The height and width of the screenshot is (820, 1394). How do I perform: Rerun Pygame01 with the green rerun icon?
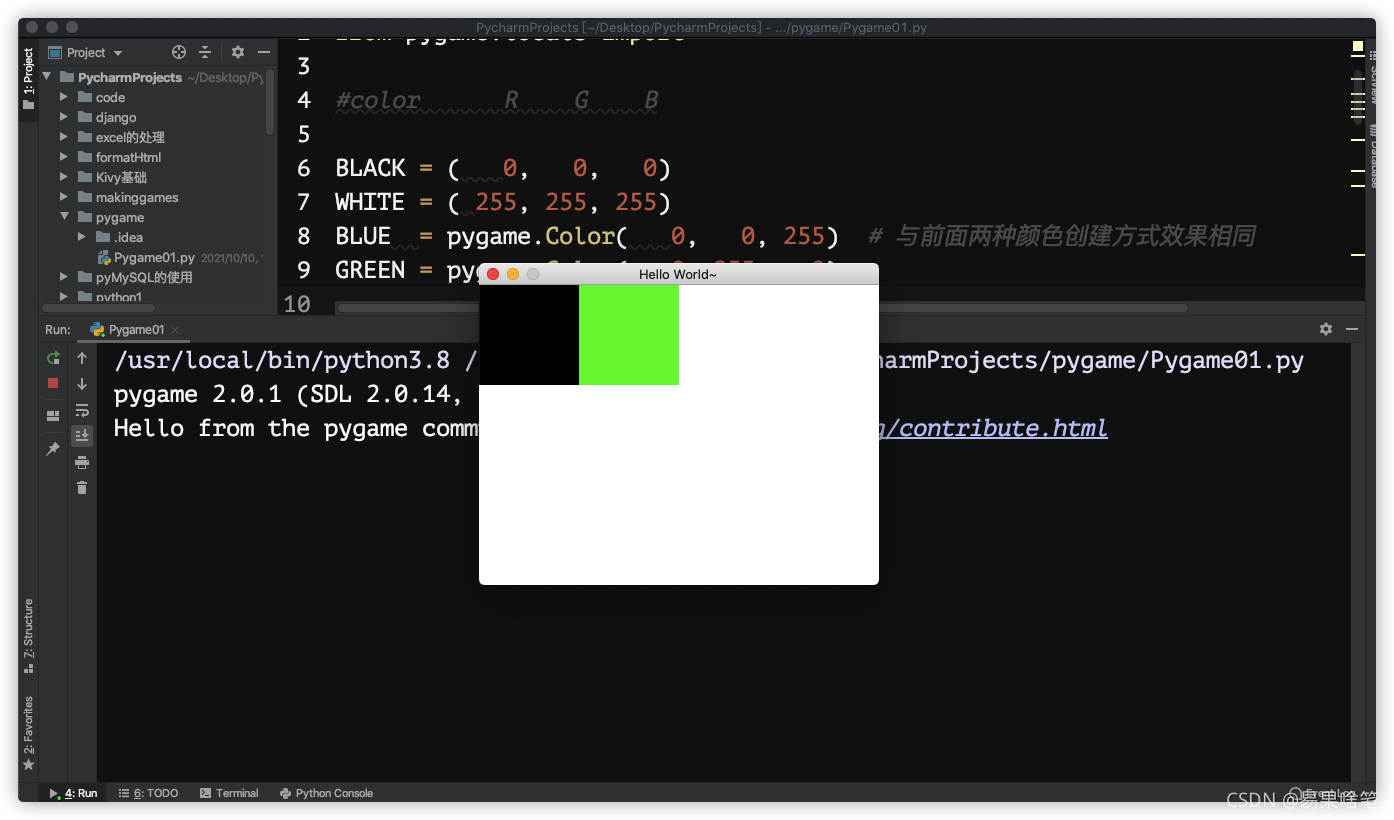pos(54,358)
